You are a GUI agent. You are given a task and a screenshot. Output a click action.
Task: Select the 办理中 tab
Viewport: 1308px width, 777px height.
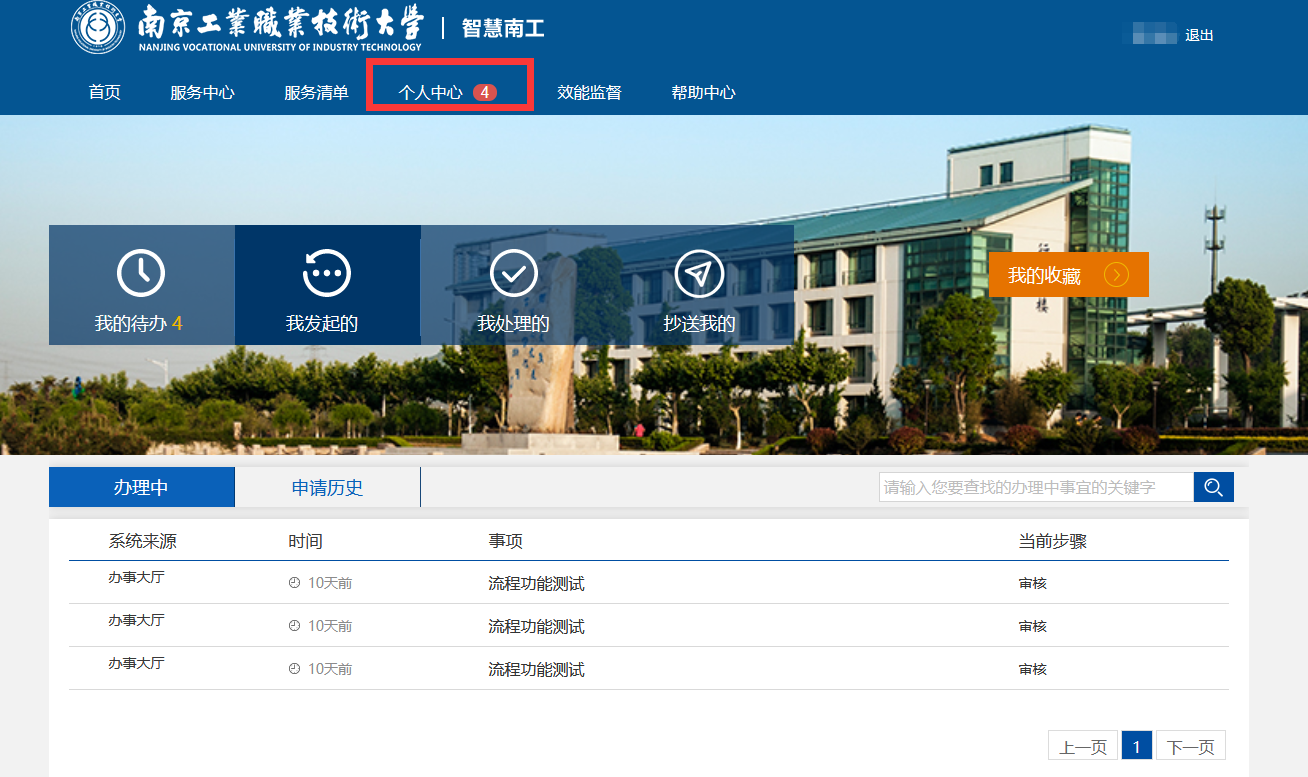[x=141, y=488]
